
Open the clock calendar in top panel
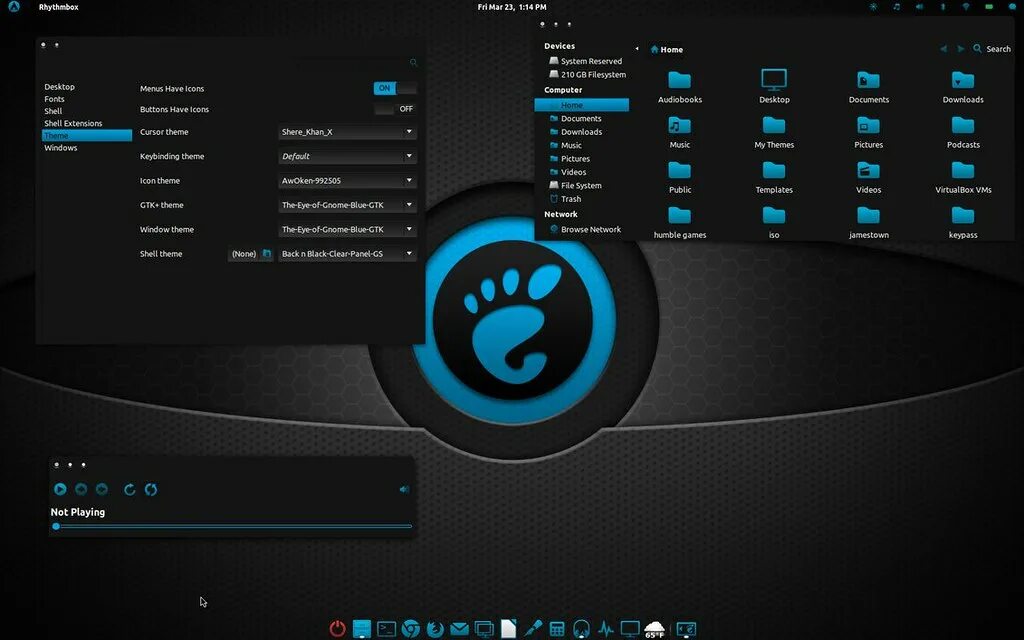[512, 7]
